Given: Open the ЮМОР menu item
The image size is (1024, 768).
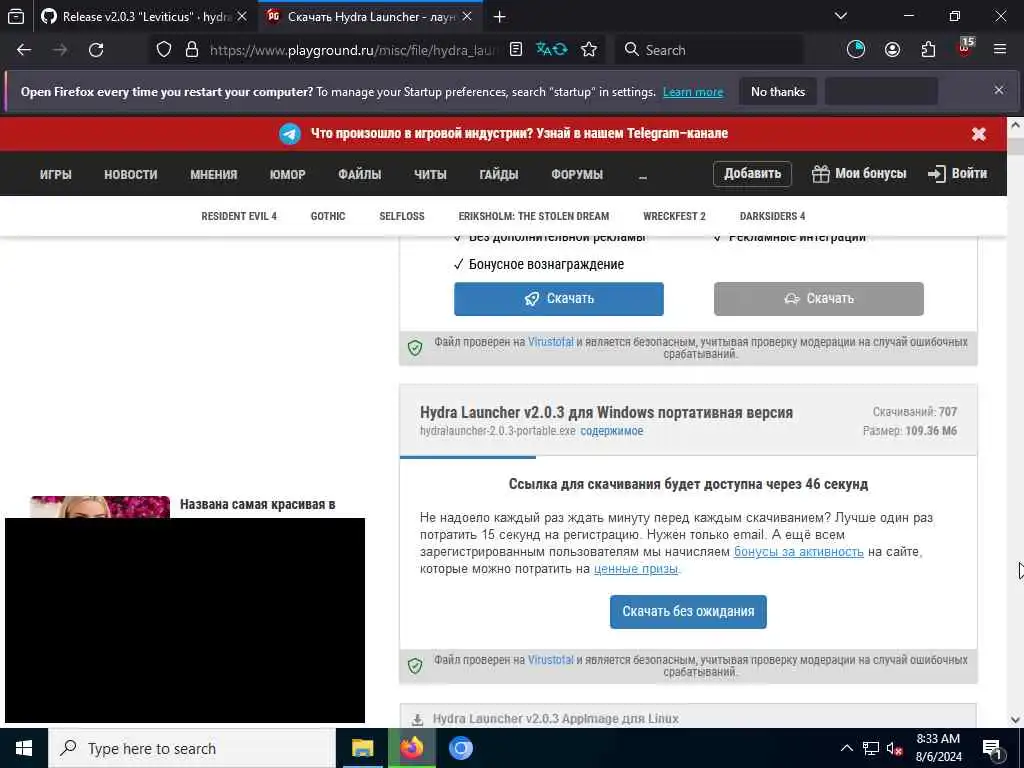Looking at the screenshot, I should pos(287,174).
